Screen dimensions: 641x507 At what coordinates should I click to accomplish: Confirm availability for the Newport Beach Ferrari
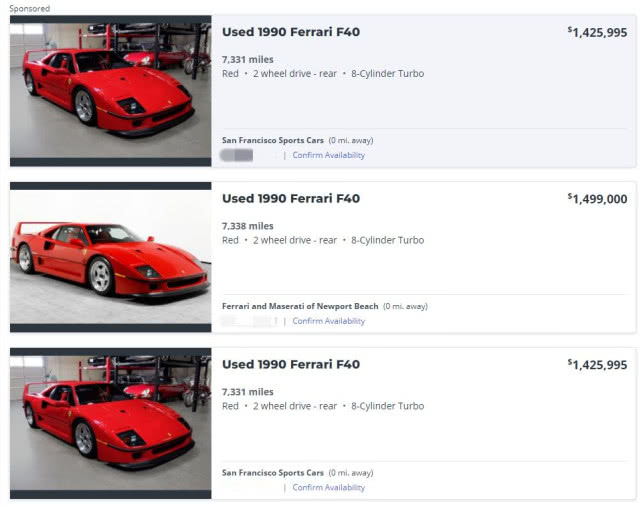click(328, 321)
